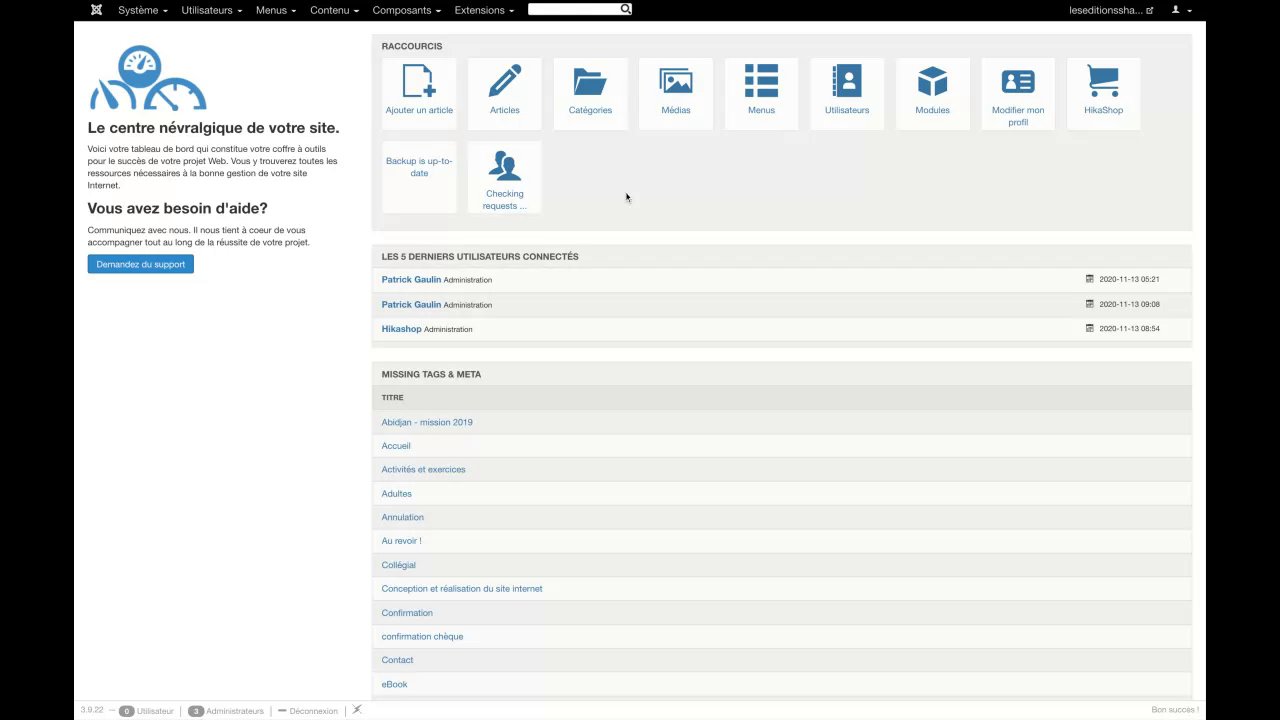This screenshot has height=720, width=1280.
Task: Open the Accueil article link
Action: pos(396,446)
